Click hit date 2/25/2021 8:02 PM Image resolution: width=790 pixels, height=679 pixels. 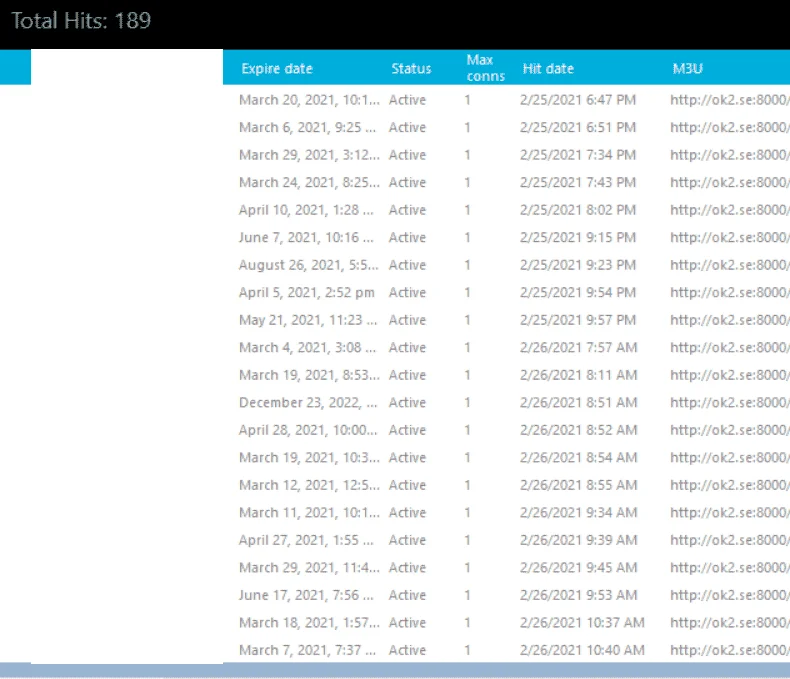point(578,210)
